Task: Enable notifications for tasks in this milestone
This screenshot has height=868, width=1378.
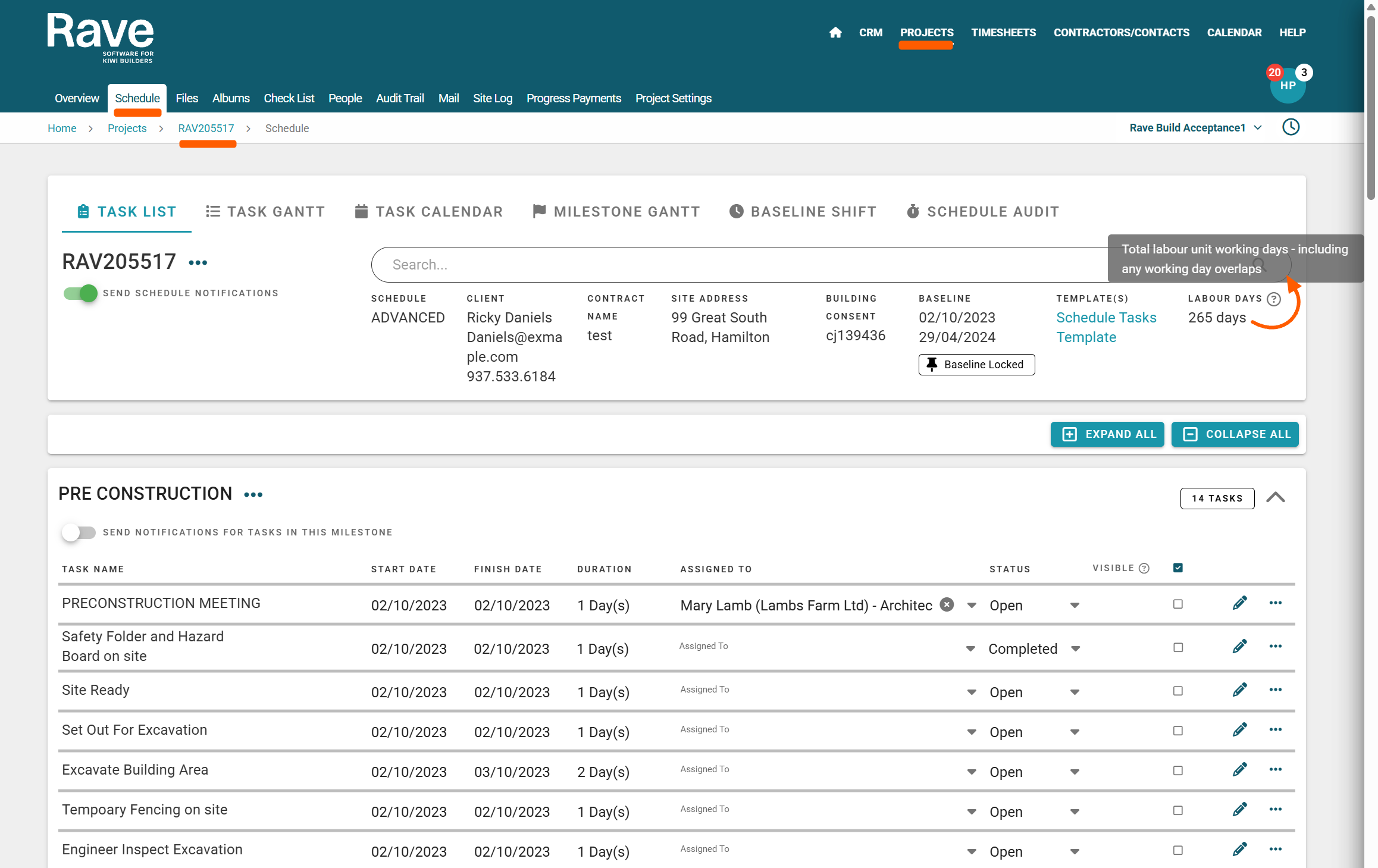Action: coord(79,532)
